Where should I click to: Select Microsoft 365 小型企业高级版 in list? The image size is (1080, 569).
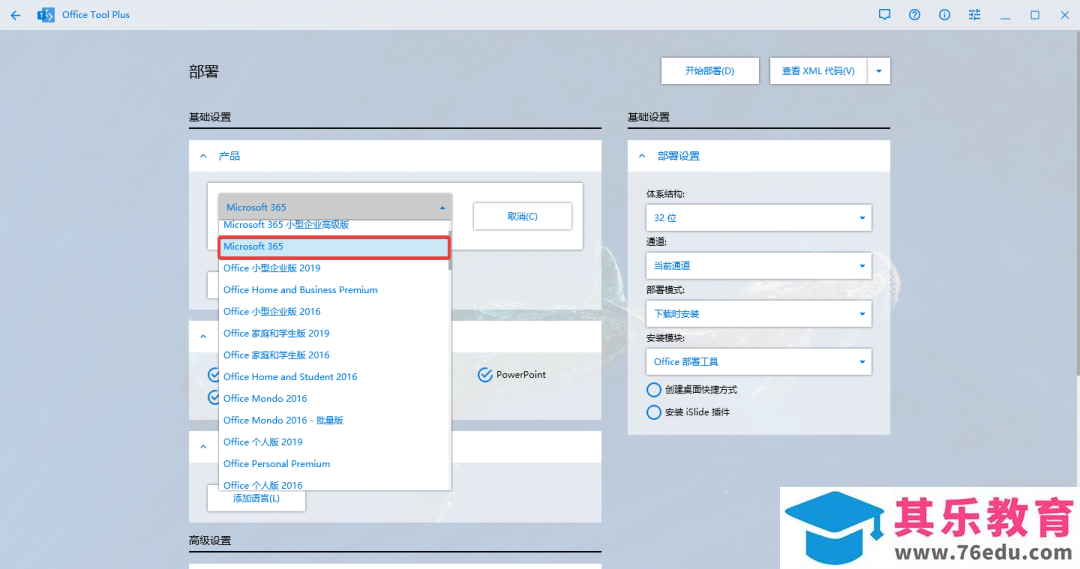coord(335,225)
